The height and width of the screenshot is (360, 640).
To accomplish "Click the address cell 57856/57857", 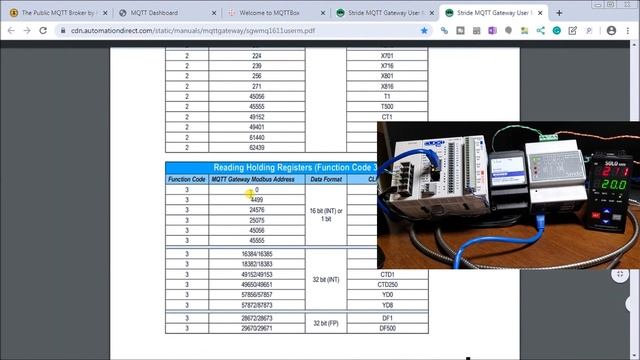I will tap(257, 295).
